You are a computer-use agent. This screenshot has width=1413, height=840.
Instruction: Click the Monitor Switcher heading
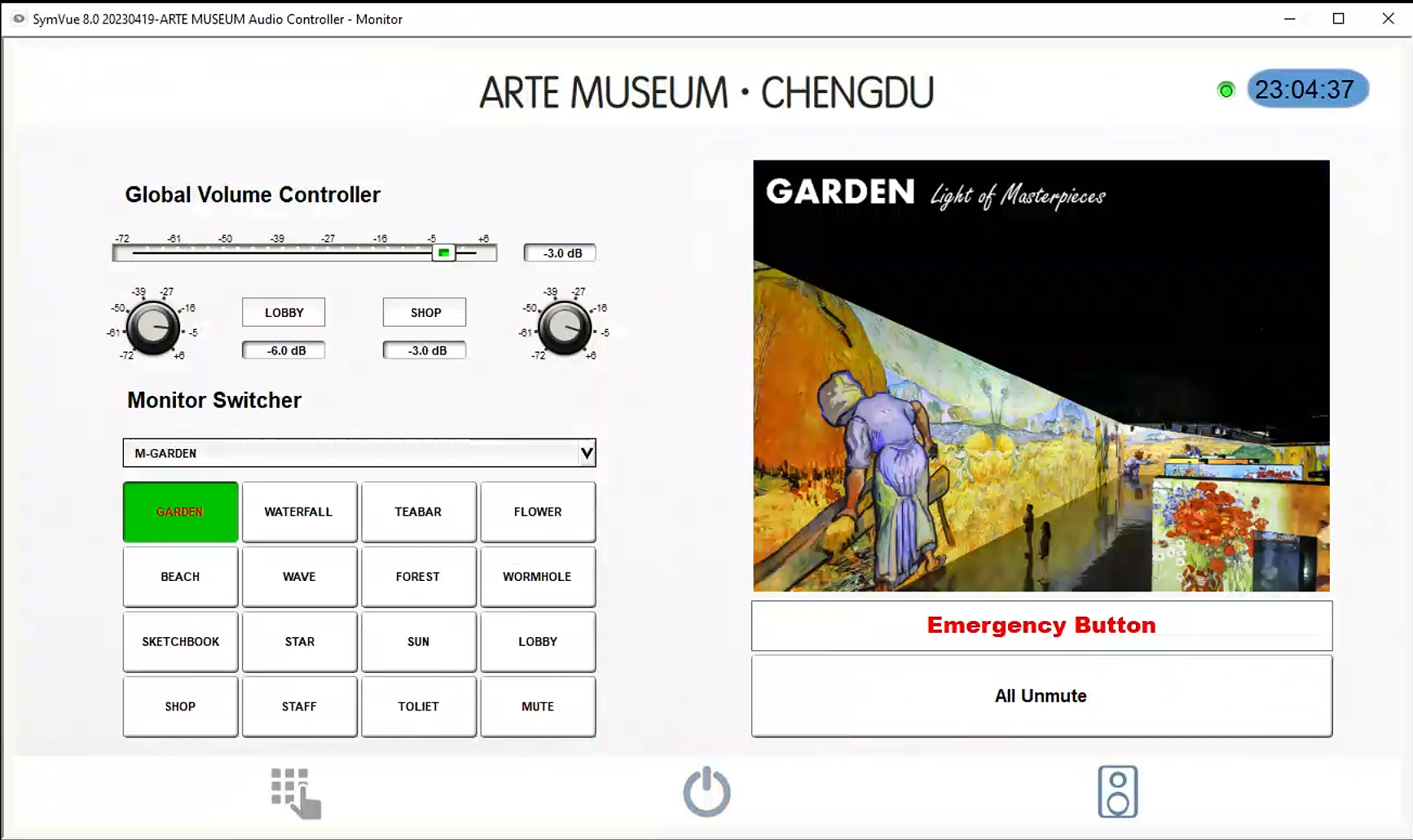(214, 400)
